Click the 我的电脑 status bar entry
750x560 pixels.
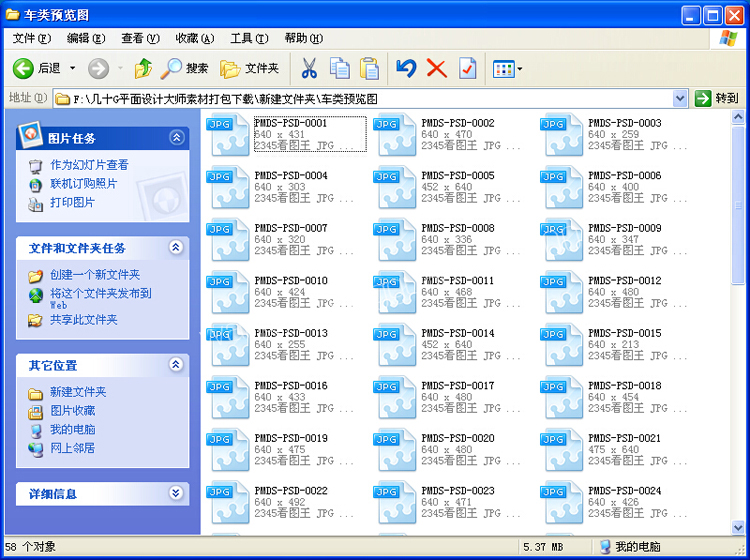(x=630, y=547)
